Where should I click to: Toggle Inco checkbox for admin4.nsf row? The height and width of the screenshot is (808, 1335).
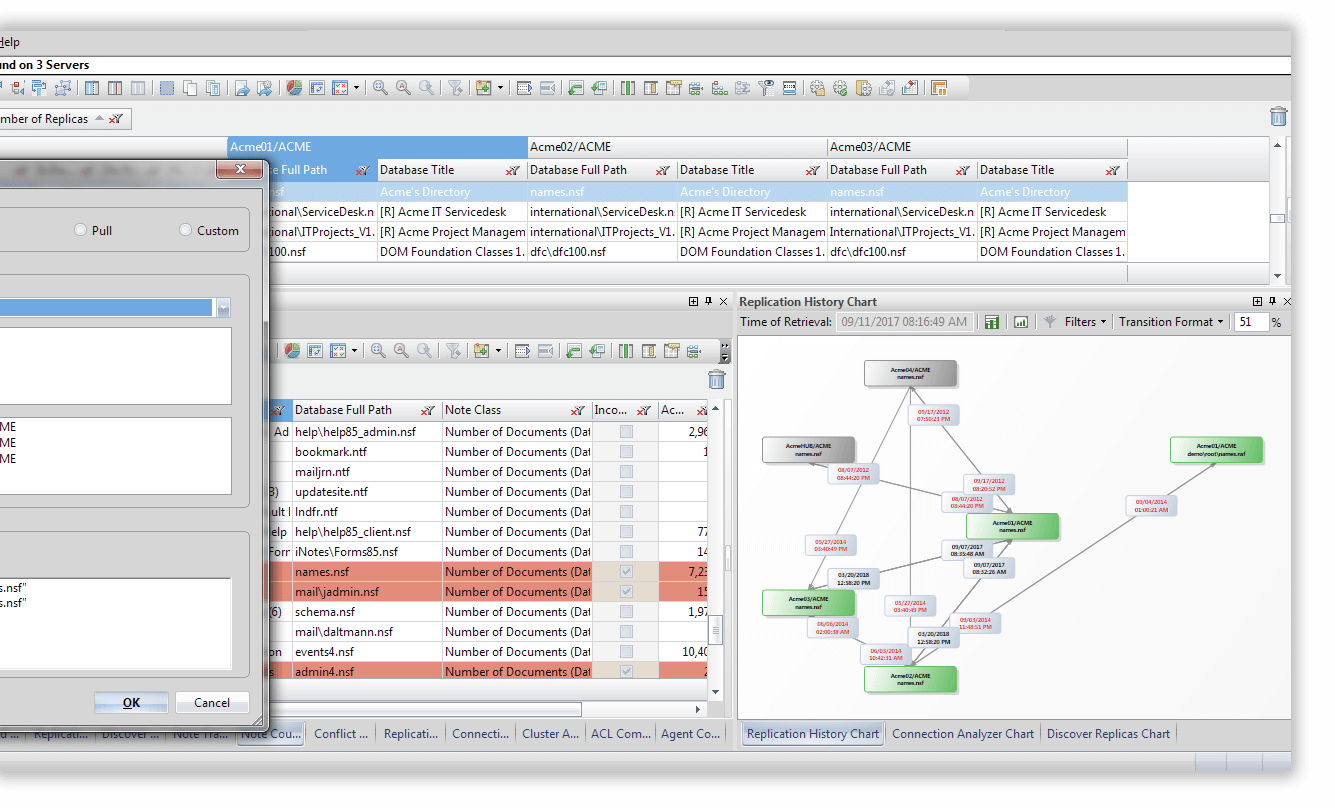click(x=626, y=672)
